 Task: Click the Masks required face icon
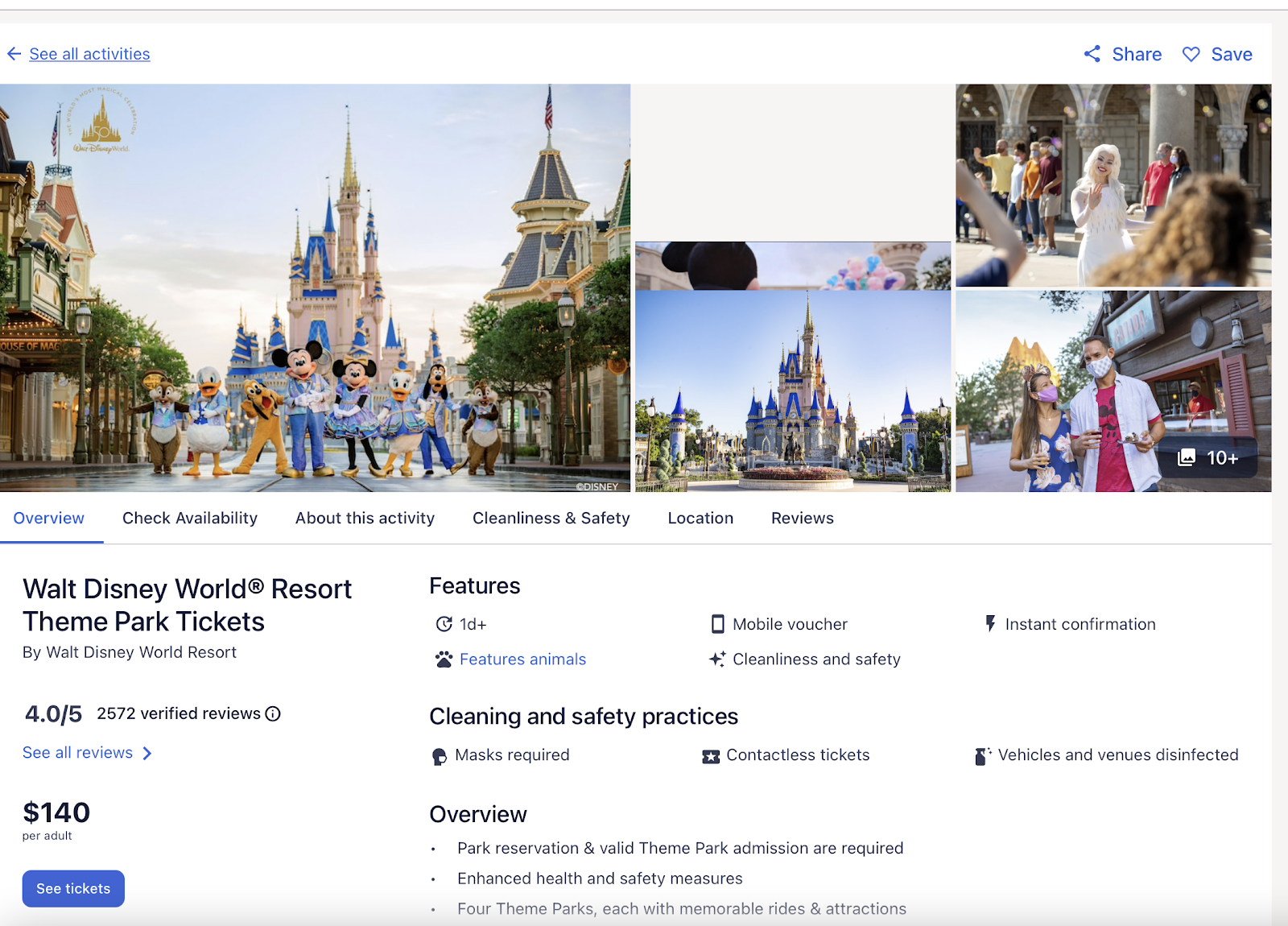[440, 756]
